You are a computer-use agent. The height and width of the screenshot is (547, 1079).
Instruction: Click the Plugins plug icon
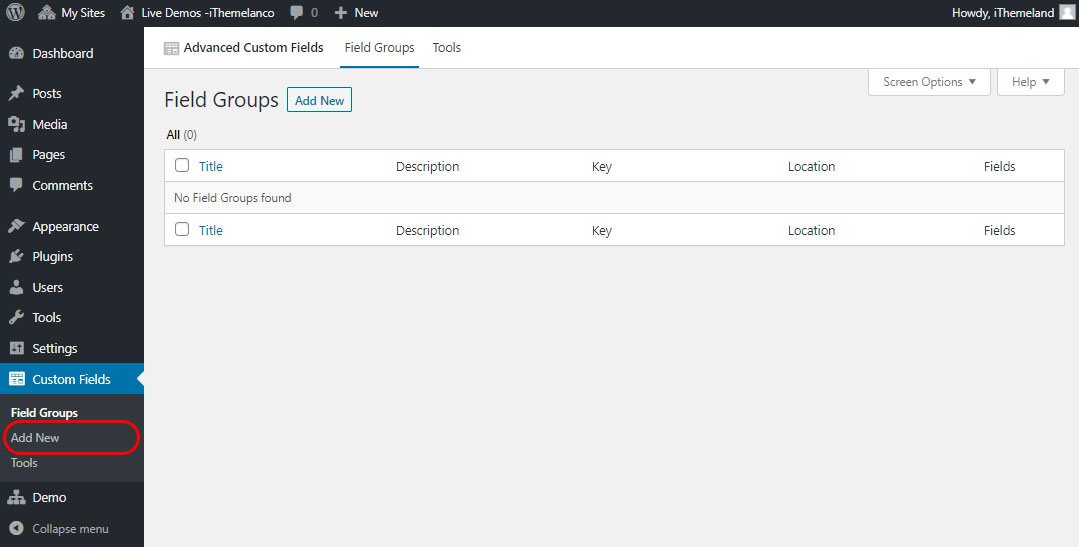point(17,256)
